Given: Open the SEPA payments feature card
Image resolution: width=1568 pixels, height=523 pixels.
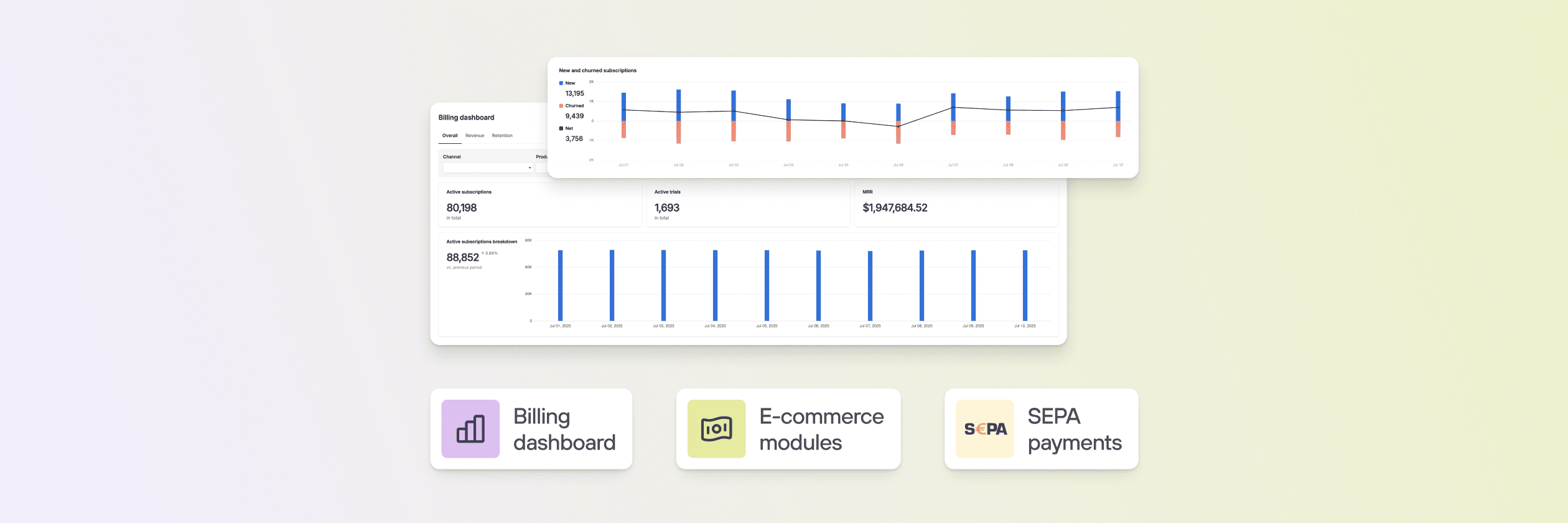Looking at the screenshot, I should pyautogui.click(x=1041, y=429).
